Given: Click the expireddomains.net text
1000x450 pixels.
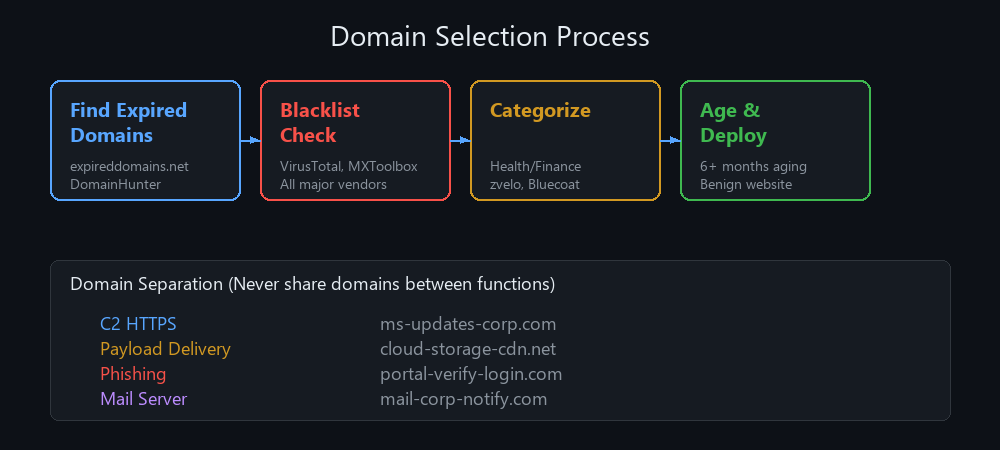Looking at the screenshot, I should (129, 166).
